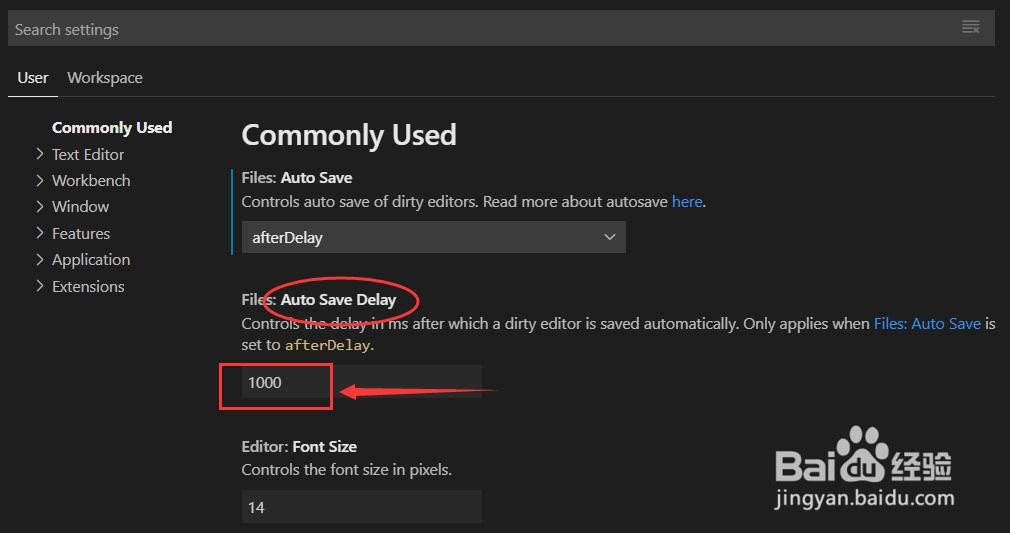Click the Auto Save Delay value field
The width and height of the screenshot is (1010, 533).
(360, 382)
